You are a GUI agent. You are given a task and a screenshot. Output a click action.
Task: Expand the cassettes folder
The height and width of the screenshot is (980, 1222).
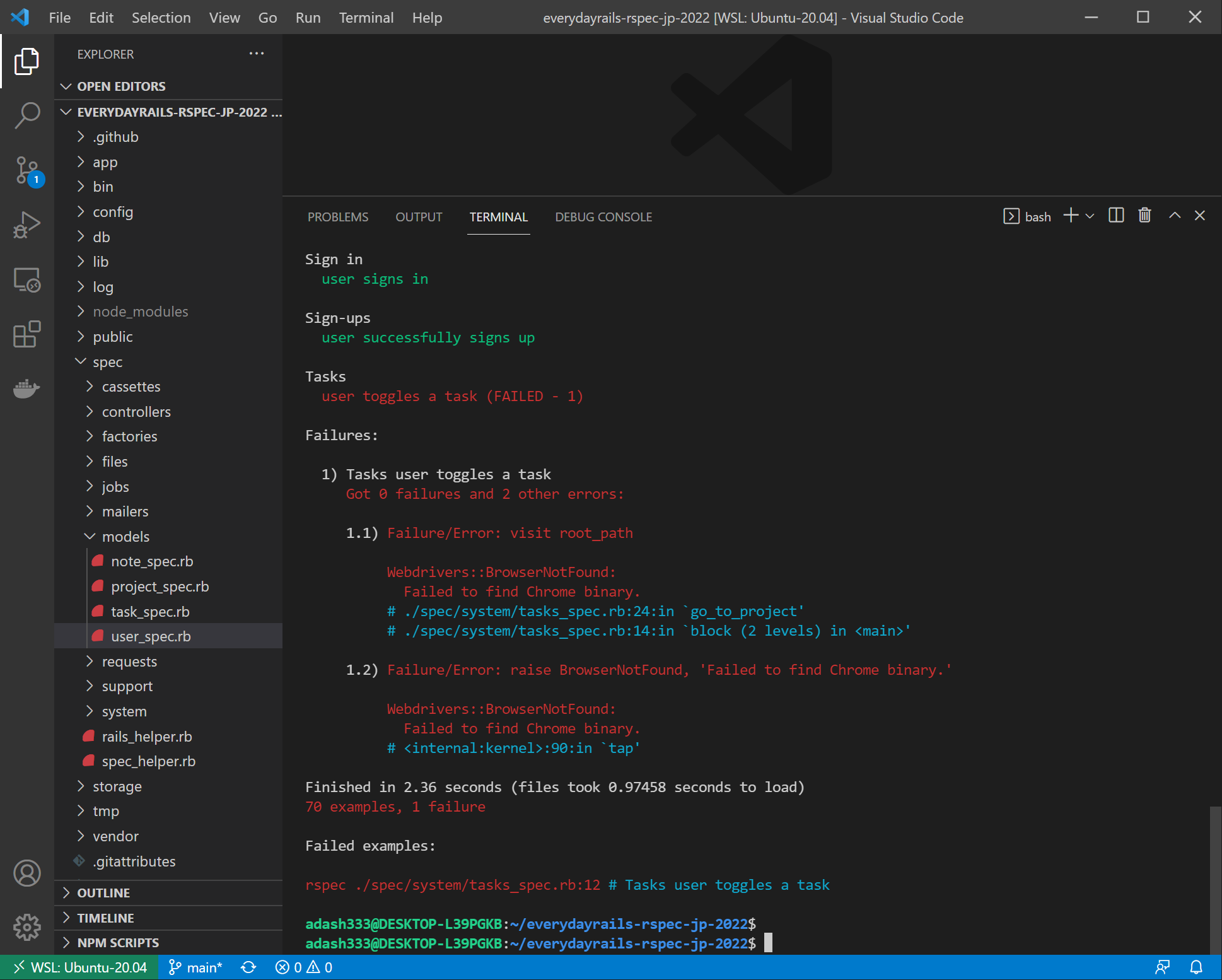(x=168, y=387)
